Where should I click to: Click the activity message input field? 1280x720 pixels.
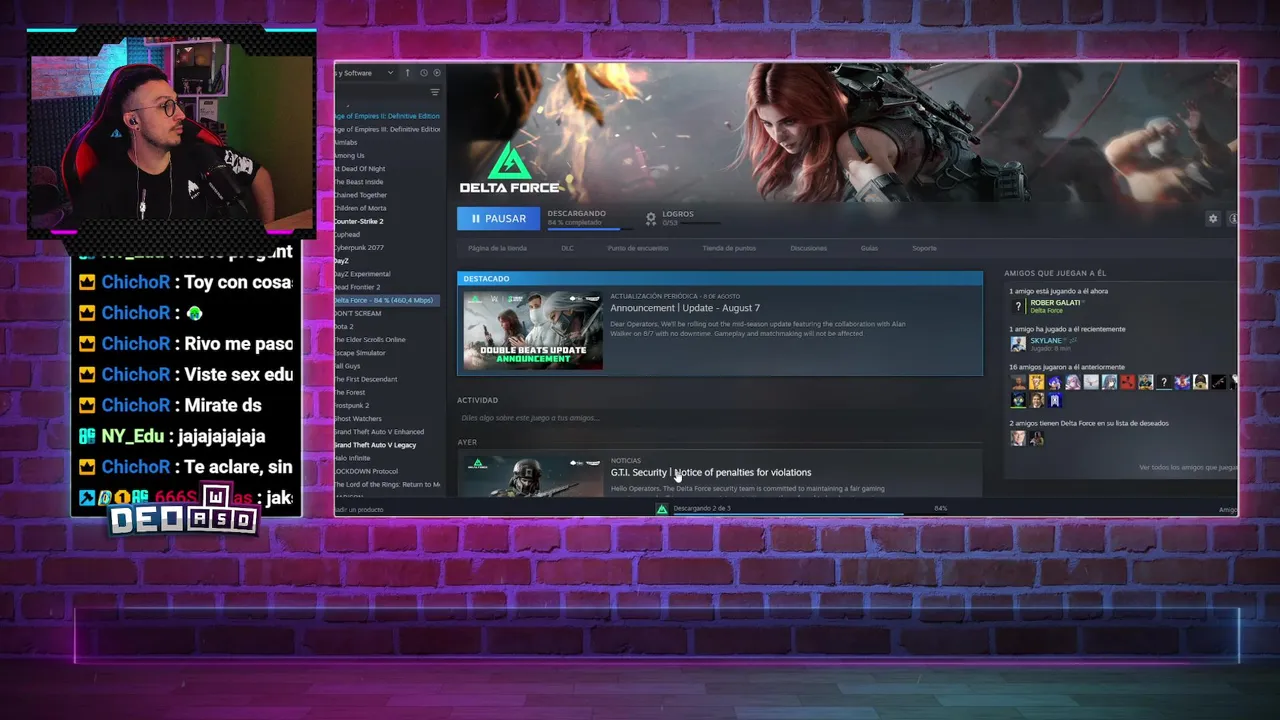point(718,418)
